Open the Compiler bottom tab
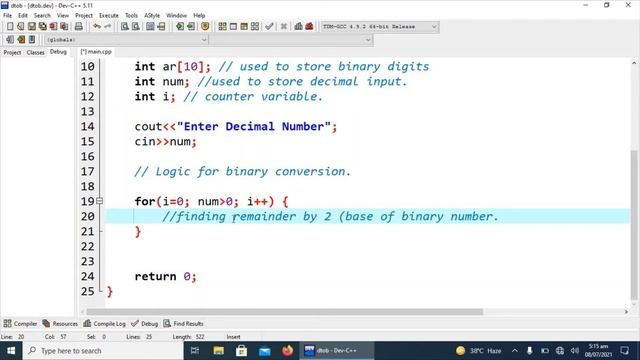Viewport: 640px width, 360px height. click(x=20, y=324)
